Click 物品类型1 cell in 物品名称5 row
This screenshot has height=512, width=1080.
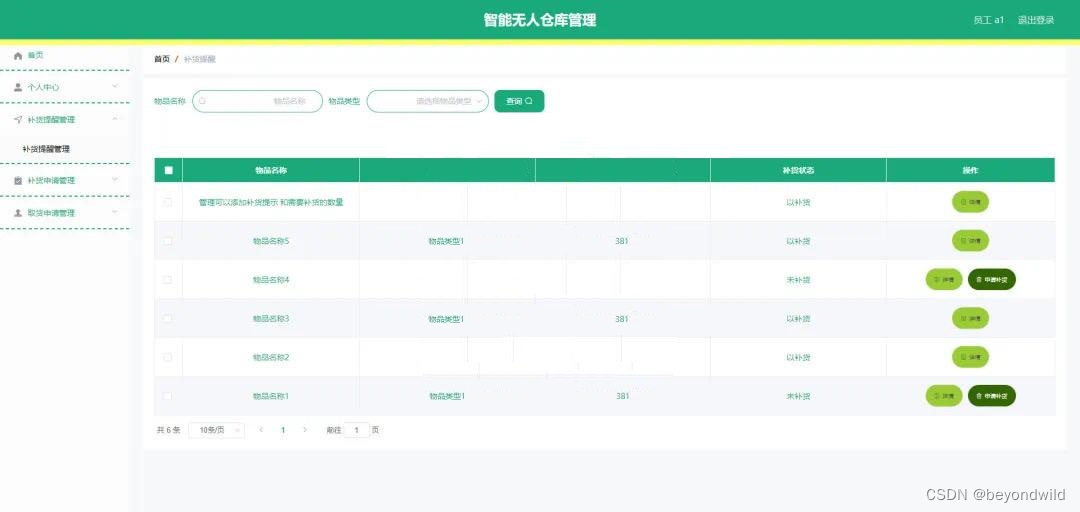pos(446,241)
